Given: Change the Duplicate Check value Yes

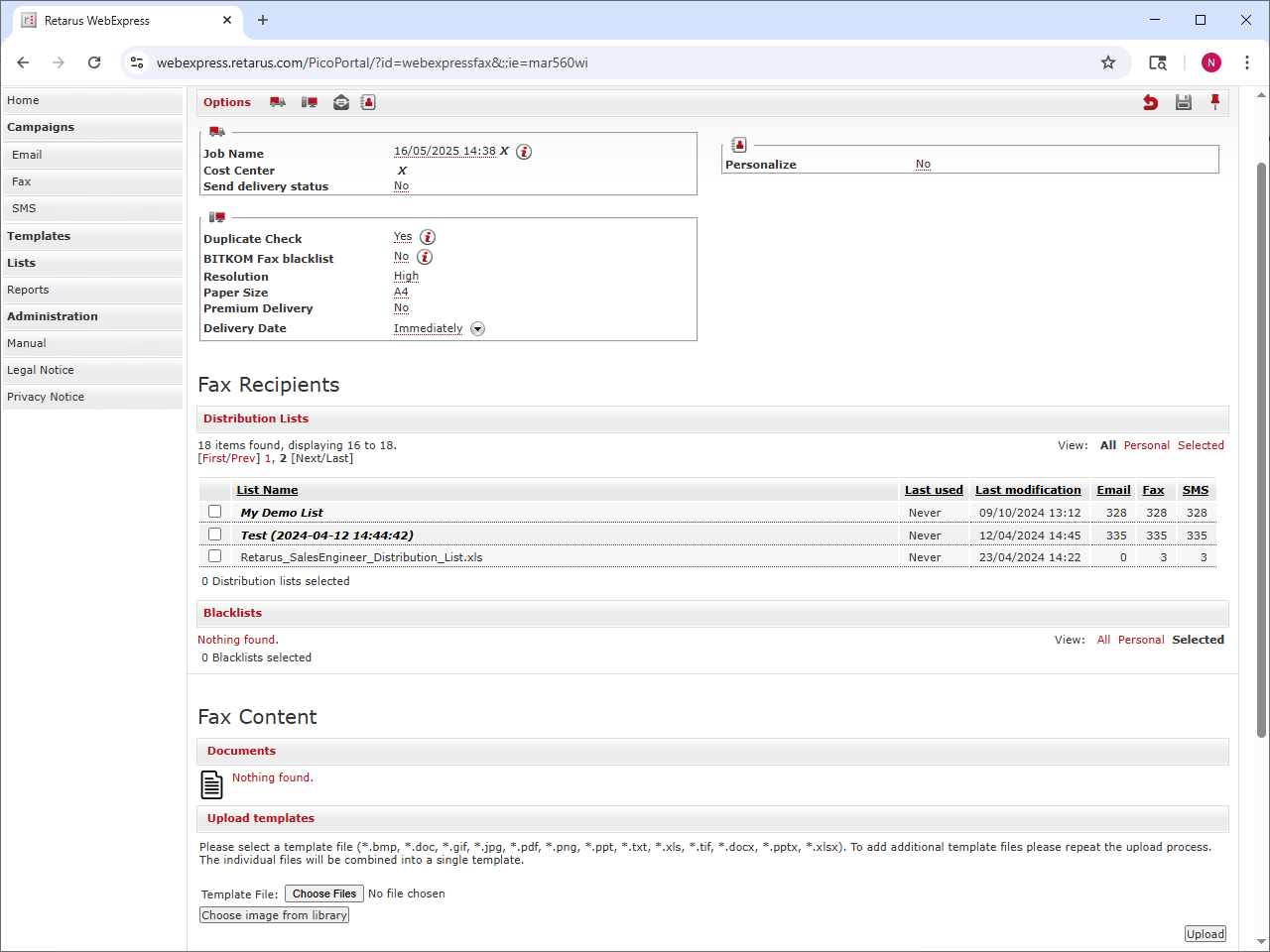Looking at the screenshot, I should click(x=403, y=237).
